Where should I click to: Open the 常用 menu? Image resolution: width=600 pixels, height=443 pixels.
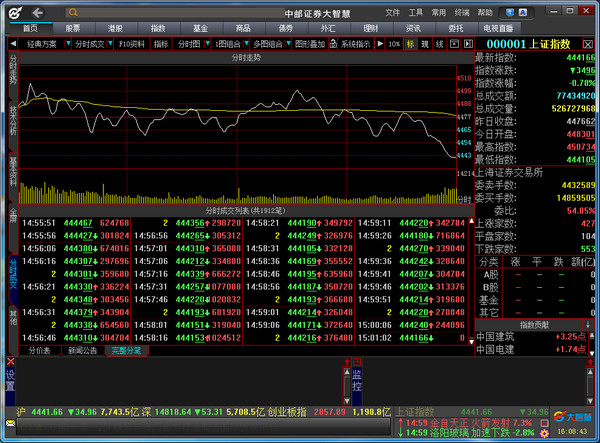pyautogui.click(x=439, y=13)
